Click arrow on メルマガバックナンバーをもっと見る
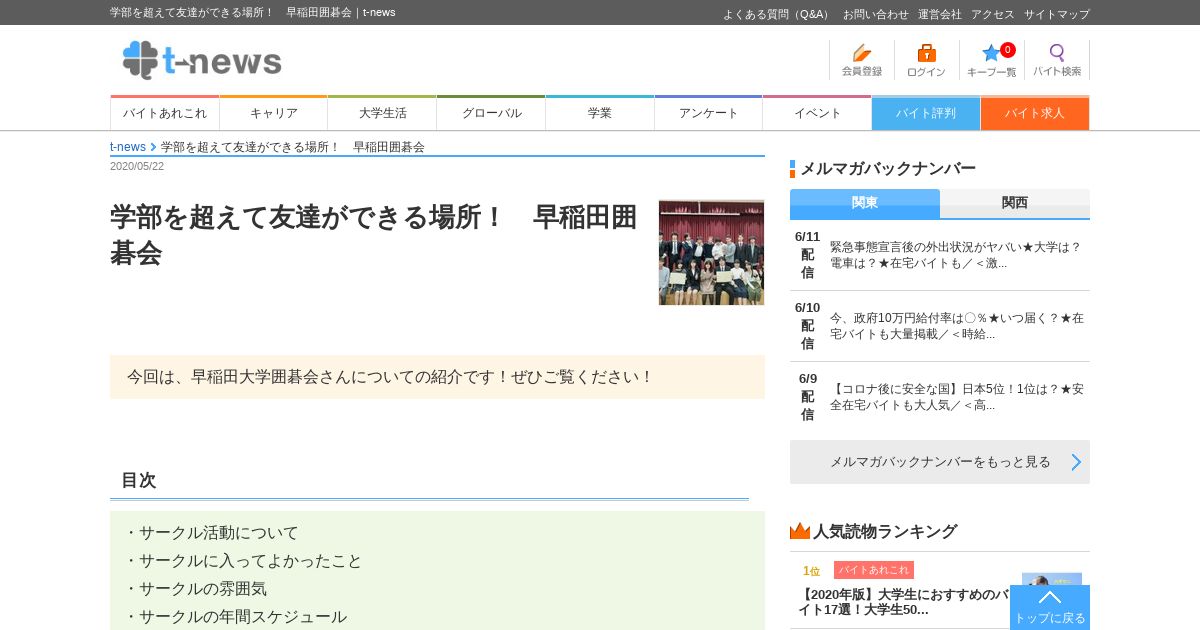 tap(1076, 462)
